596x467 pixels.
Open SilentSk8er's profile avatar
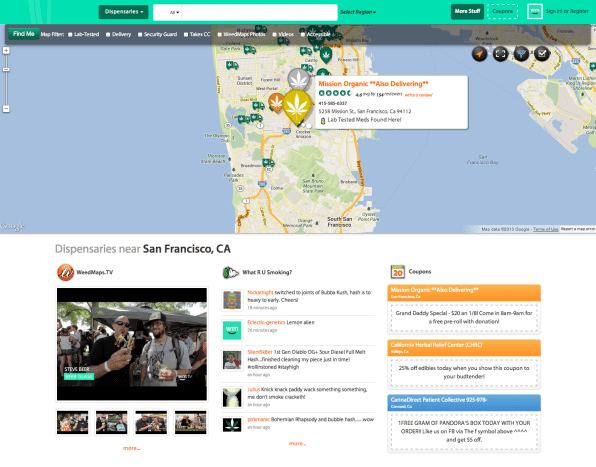[232, 360]
